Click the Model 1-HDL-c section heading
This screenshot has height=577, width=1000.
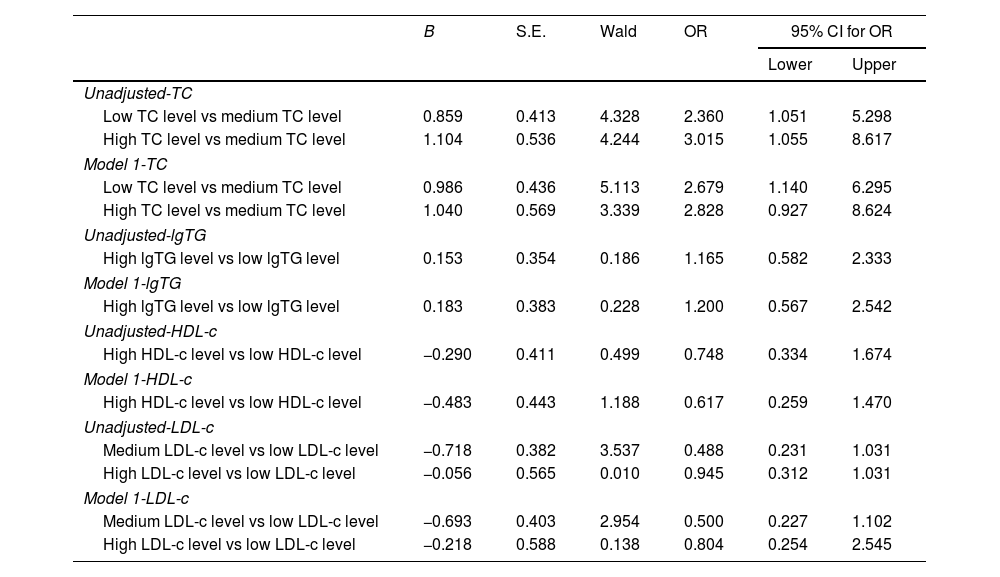point(138,379)
